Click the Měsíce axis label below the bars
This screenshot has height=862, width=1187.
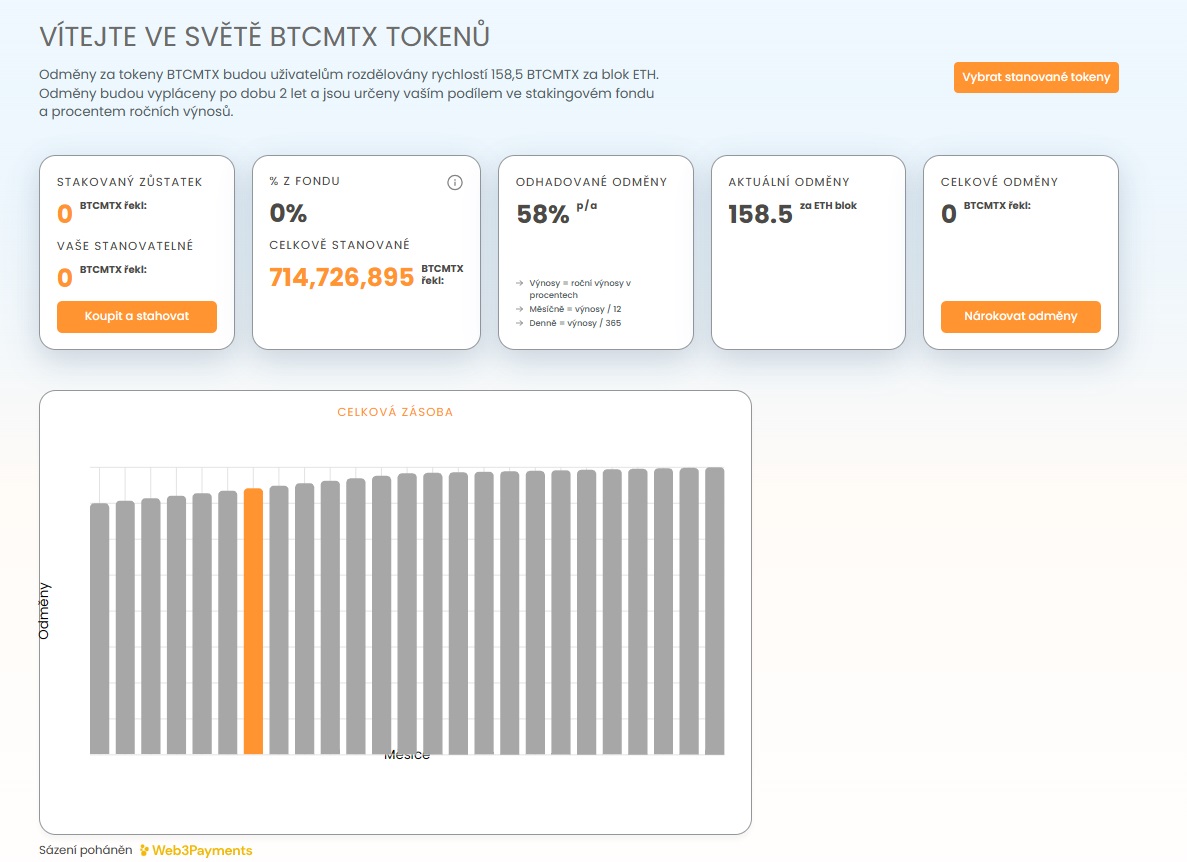click(x=409, y=755)
